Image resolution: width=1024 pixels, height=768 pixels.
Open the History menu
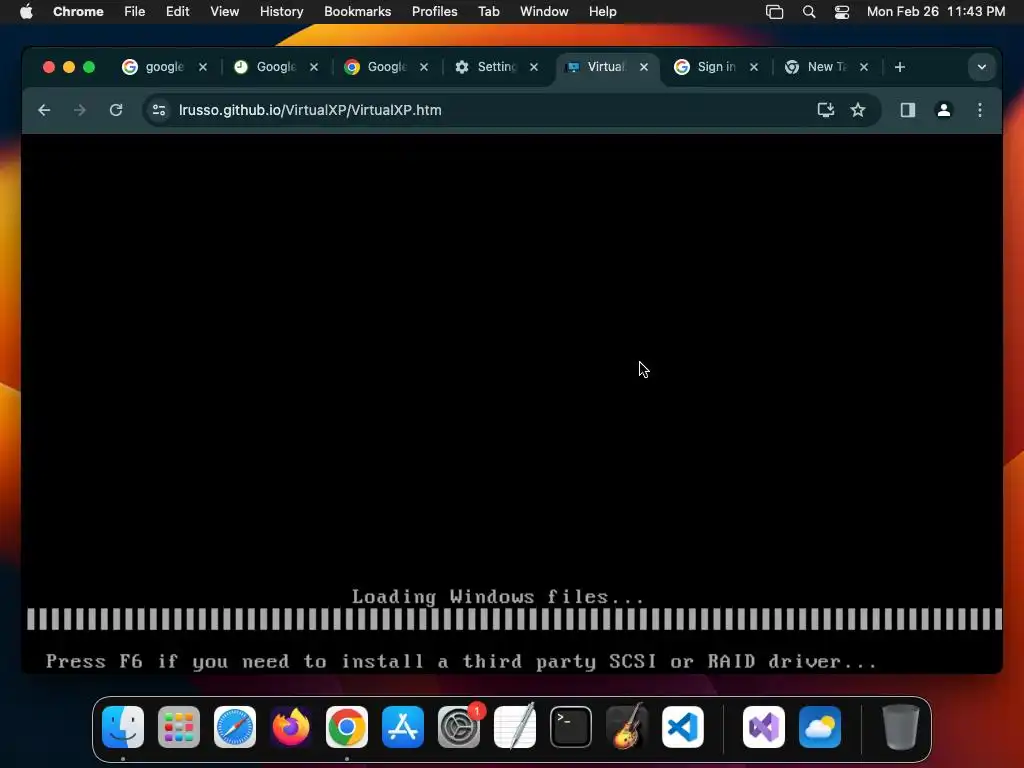pos(281,12)
